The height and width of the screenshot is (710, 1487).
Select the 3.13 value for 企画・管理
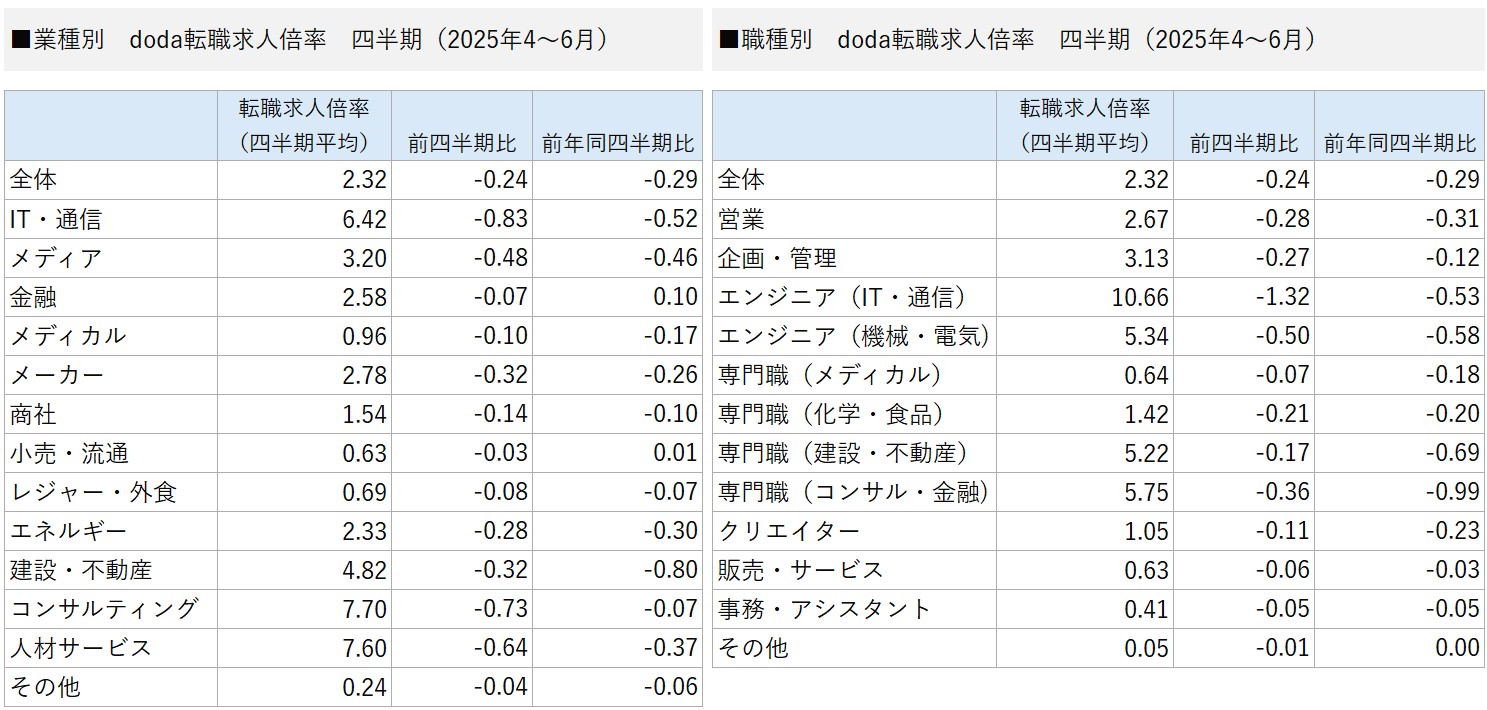(x=1146, y=258)
